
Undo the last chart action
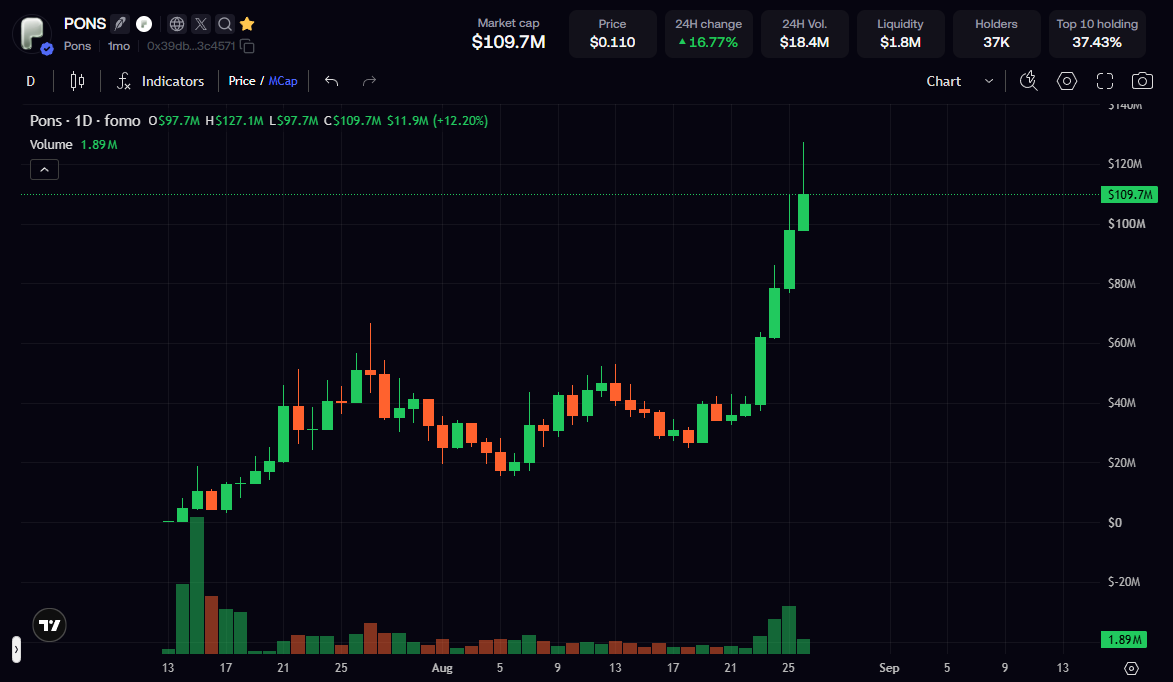(x=331, y=81)
